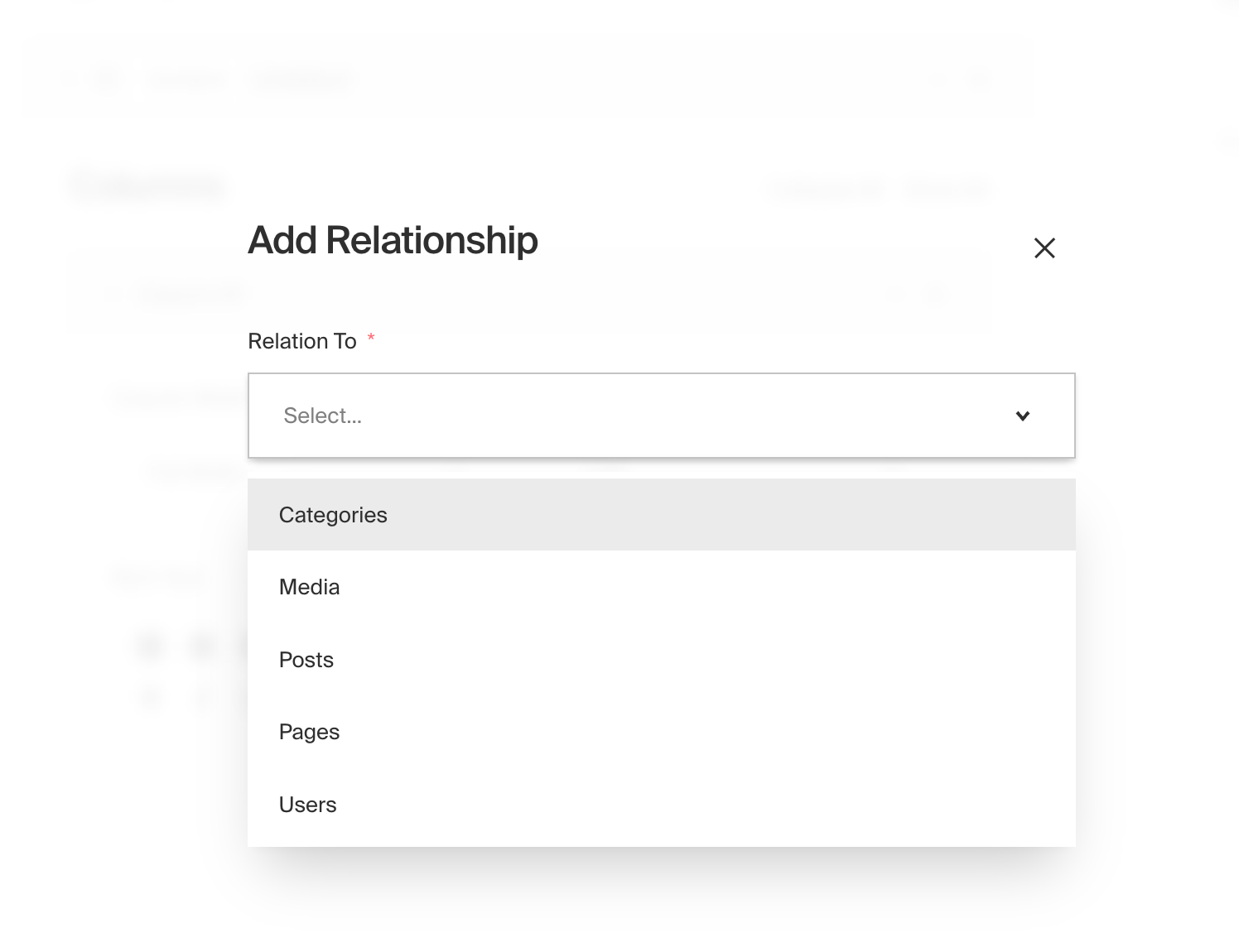Click the dropdown chevron icon
Screen dimensions: 1239x952
coord(1024,416)
